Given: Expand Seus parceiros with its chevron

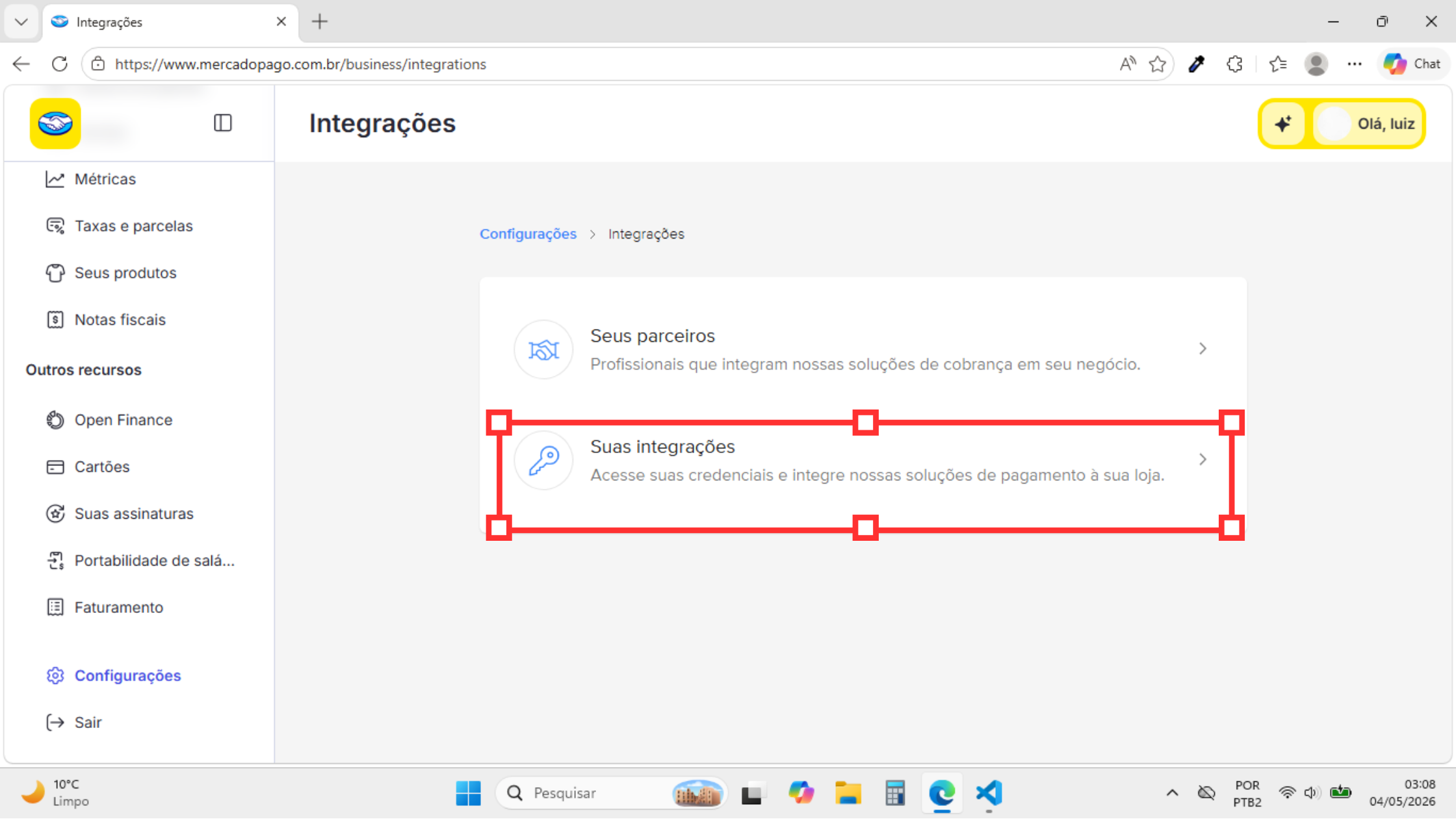Looking at the screenshot, I should tap(1202, 349).
